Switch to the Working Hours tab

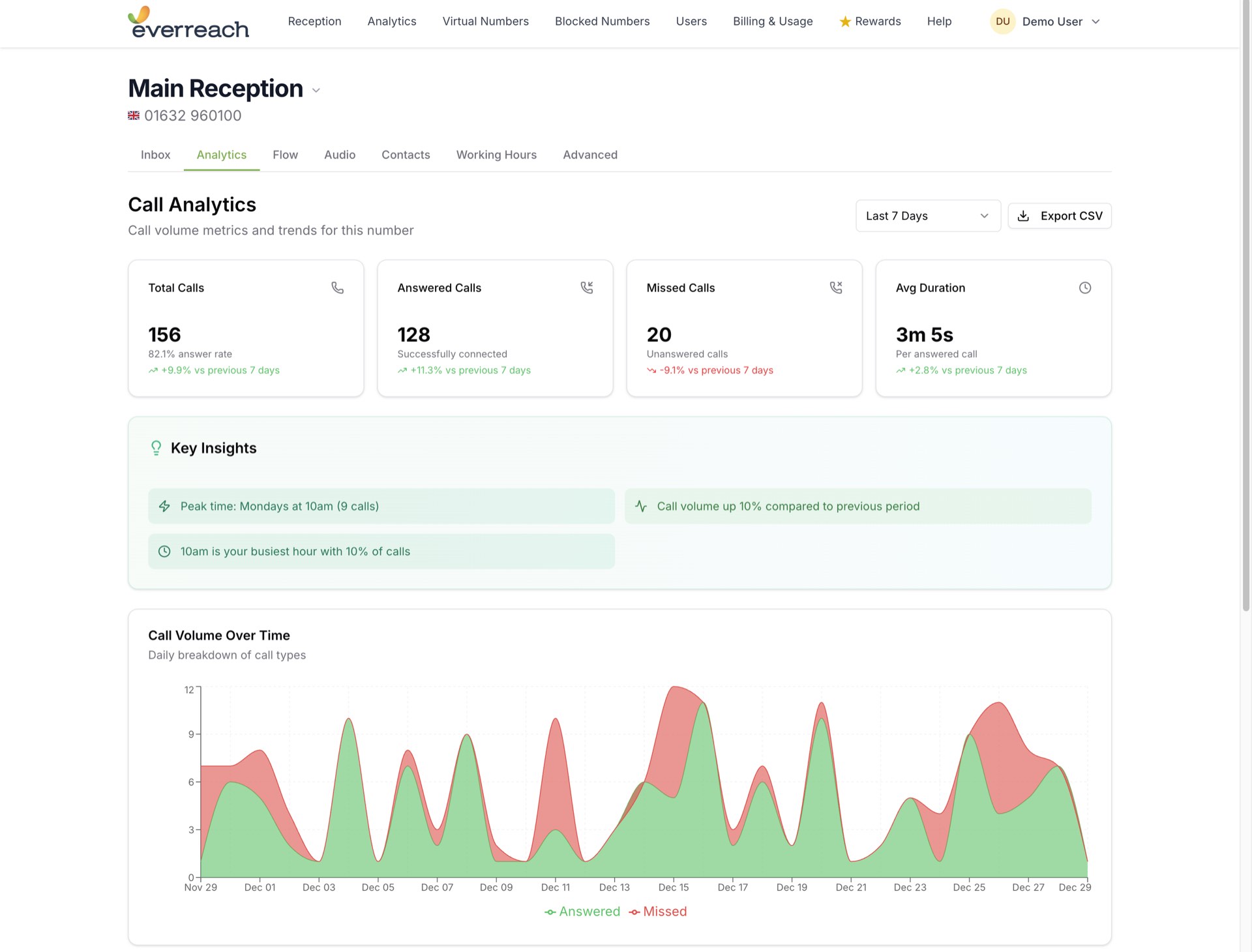point(496,155)
